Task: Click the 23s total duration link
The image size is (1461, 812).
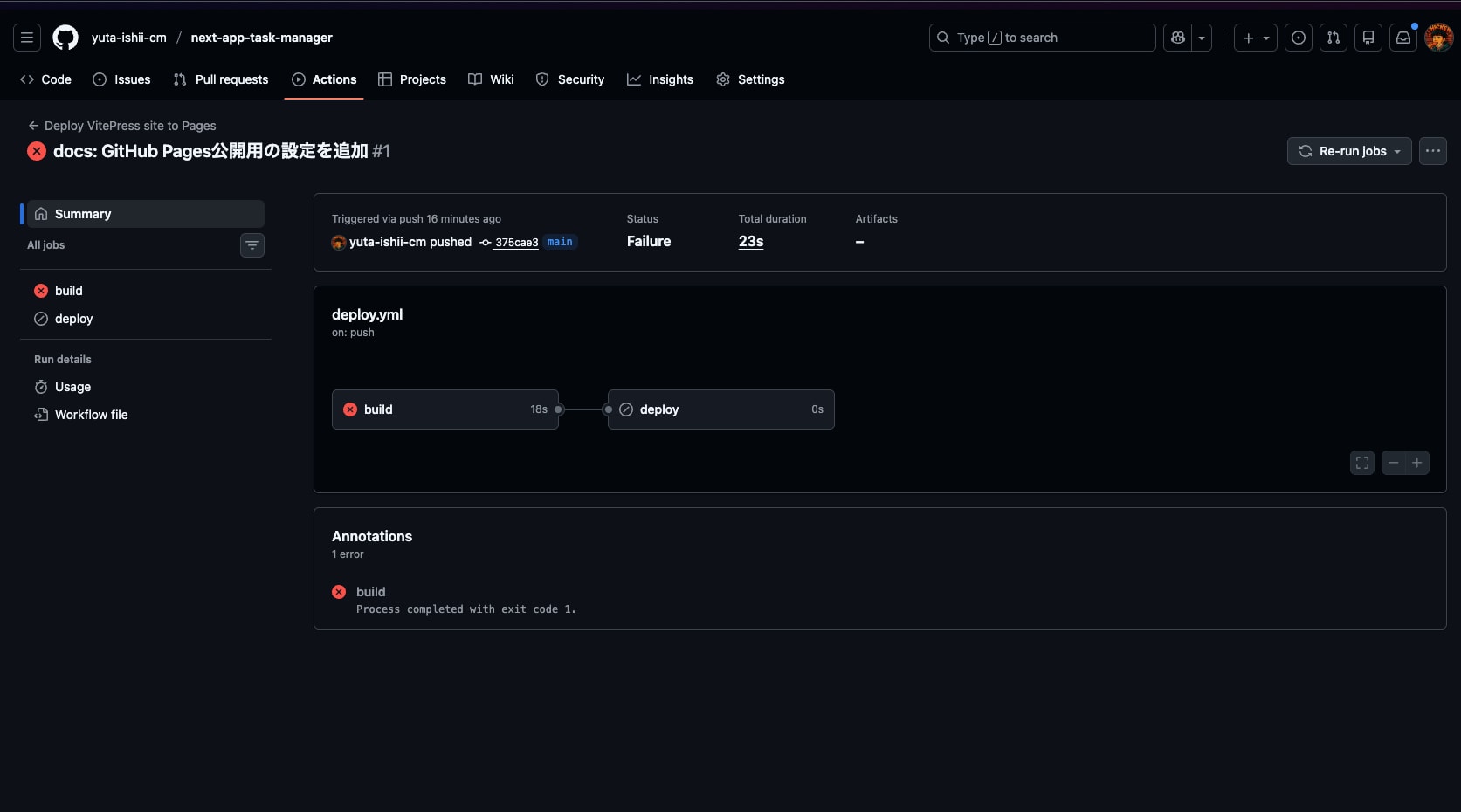Action: tap(751, 241)
